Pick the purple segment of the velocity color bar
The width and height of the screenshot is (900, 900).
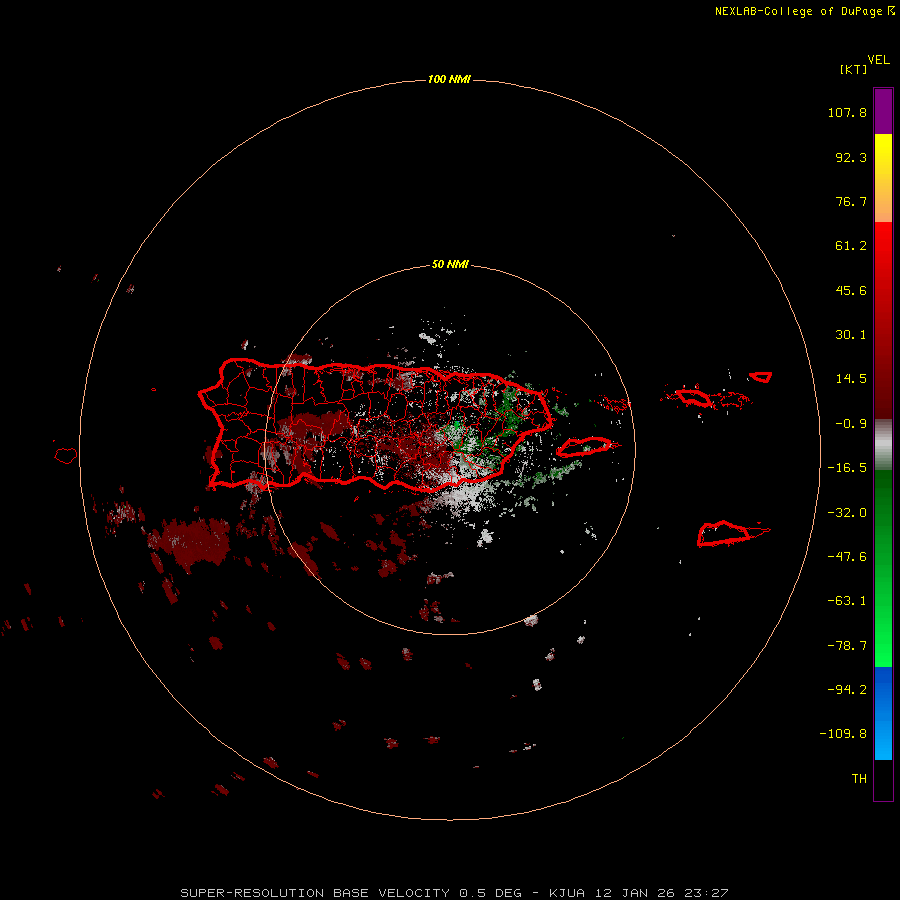coord(883,111)
